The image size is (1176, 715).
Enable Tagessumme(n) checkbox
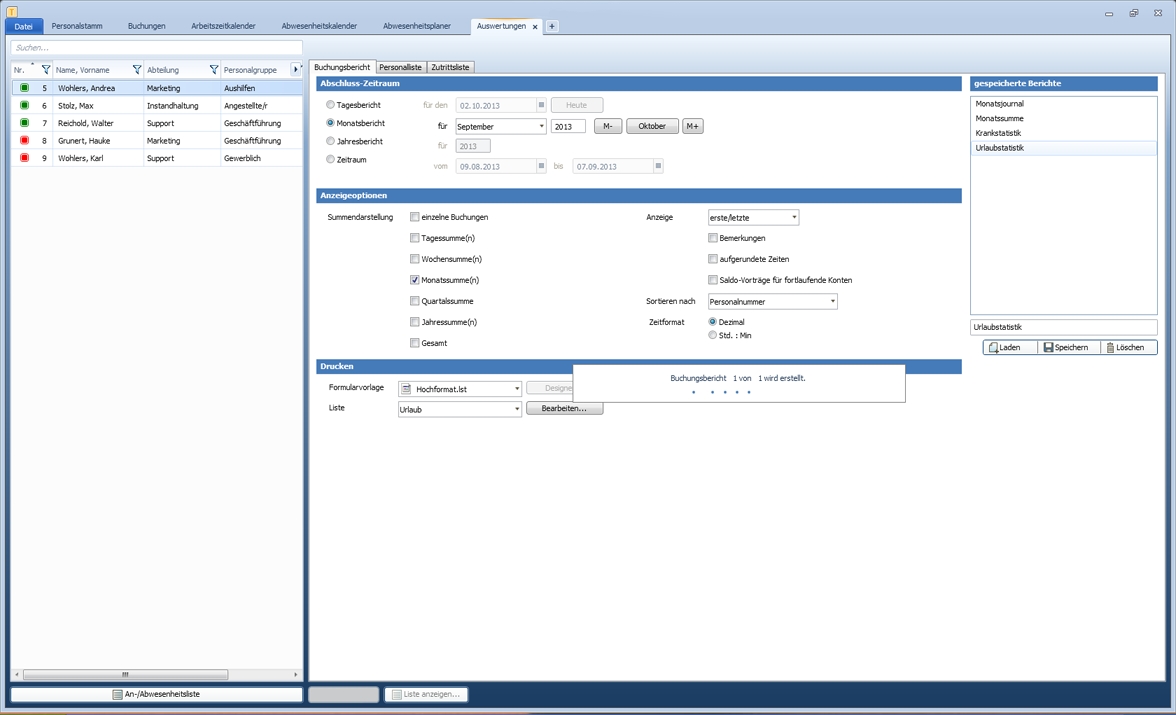415,238
